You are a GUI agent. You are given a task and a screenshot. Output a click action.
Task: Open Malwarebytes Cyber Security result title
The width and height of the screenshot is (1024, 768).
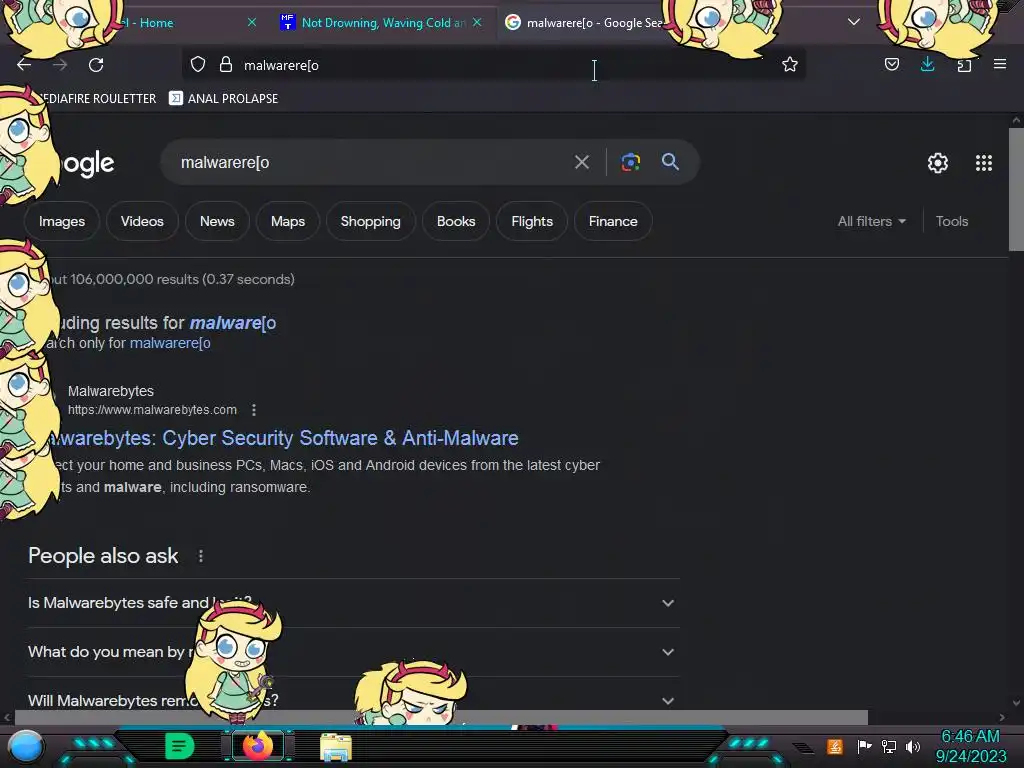click(284, 438)
